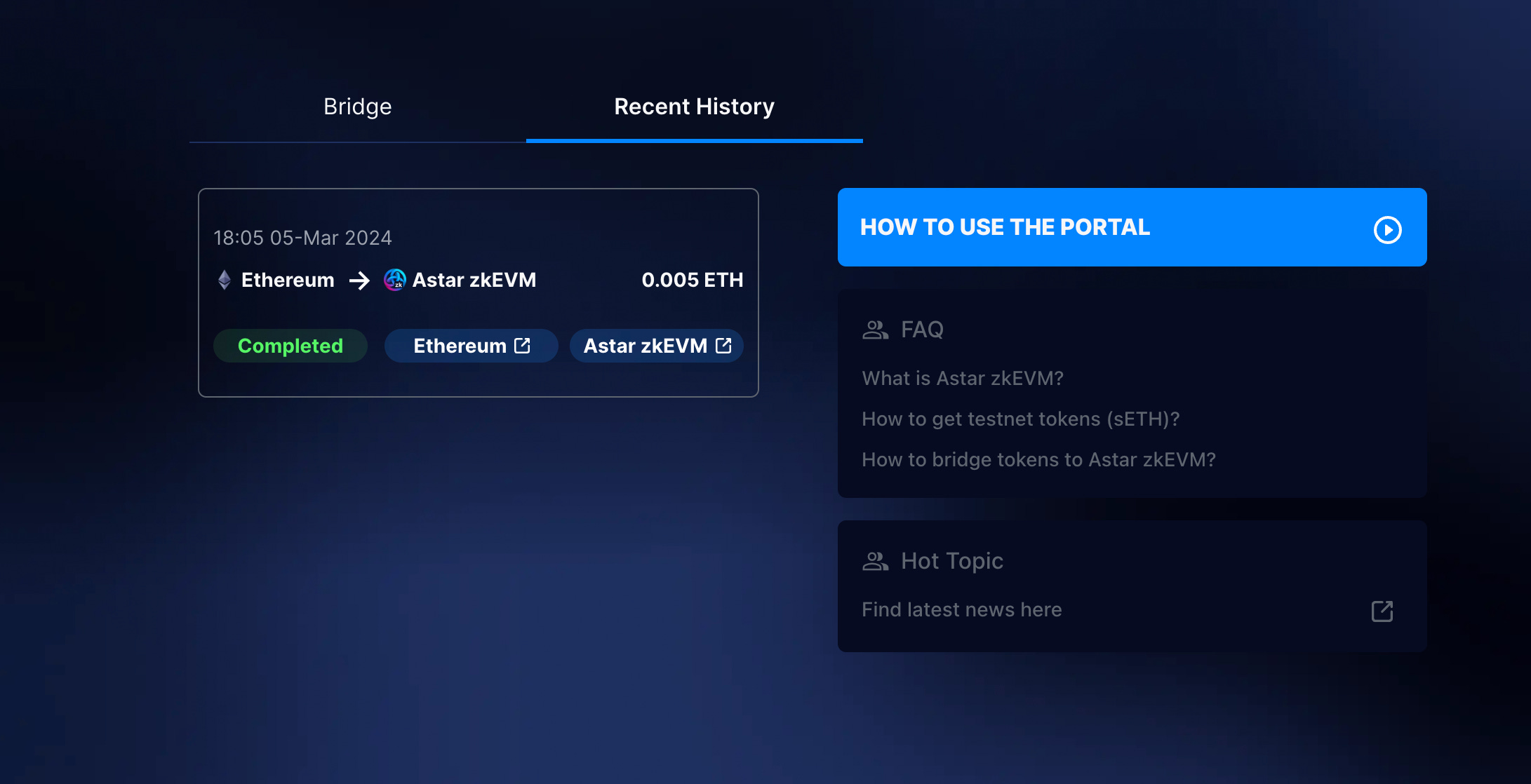The width and height of the screenshot is (1531, 784).
Task: Open 'What is Astar zkEVM?' FAQ
Action: pos(963,379)
